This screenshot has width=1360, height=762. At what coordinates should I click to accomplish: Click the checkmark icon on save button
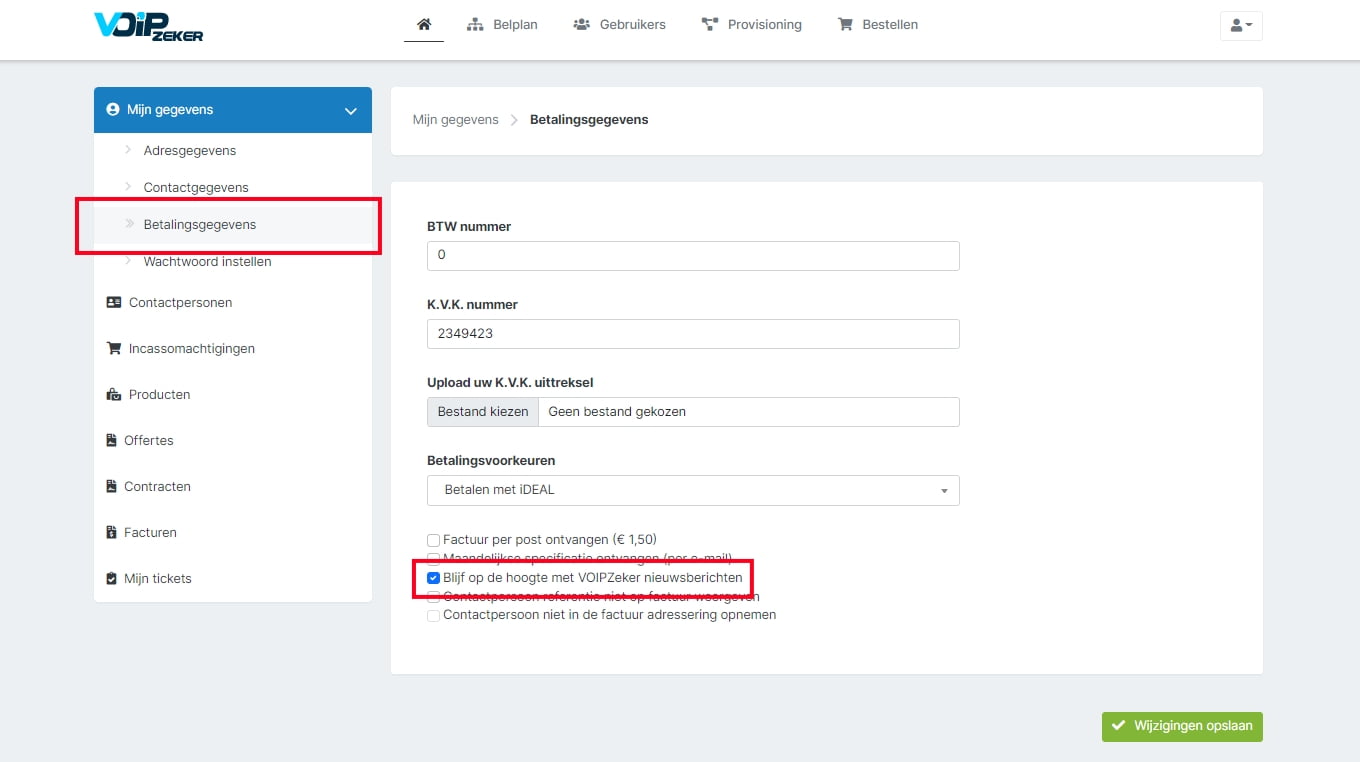pos(1119,726)
